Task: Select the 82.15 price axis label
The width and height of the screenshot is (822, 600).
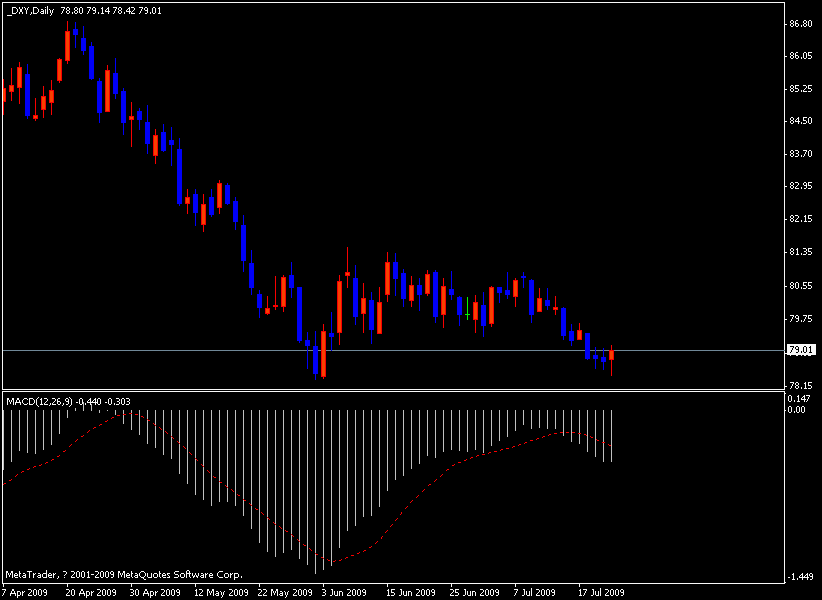Action: (800, 219)
